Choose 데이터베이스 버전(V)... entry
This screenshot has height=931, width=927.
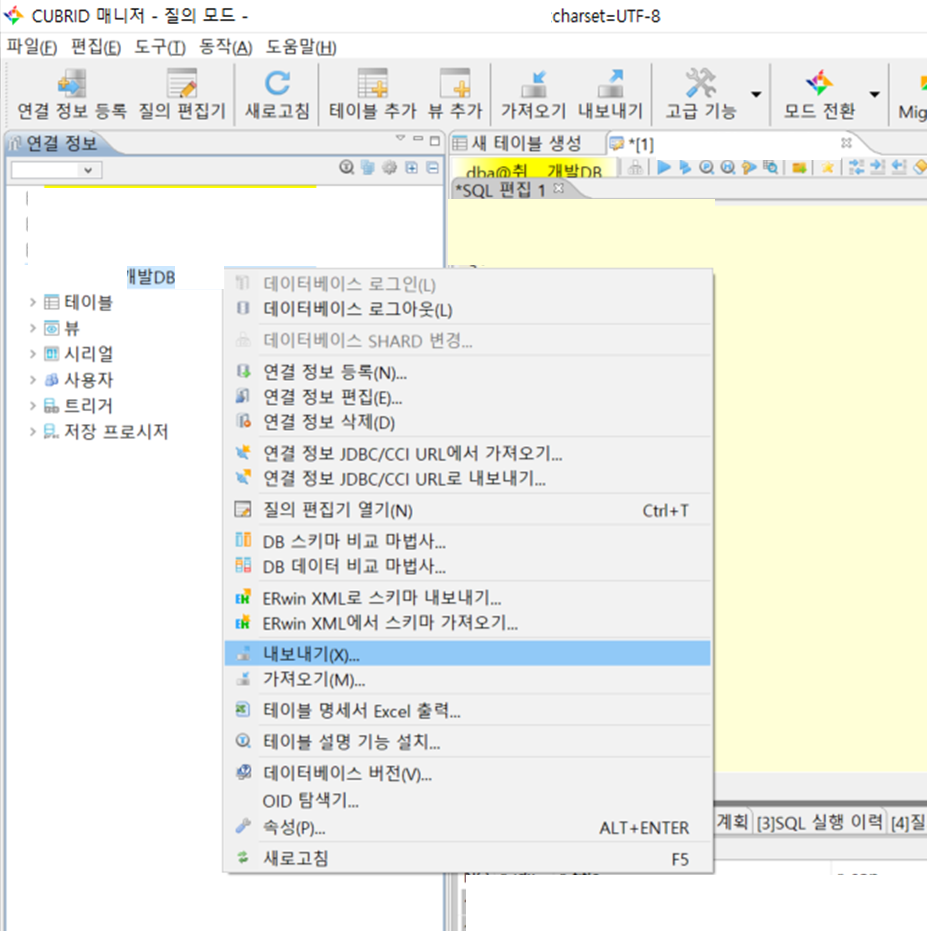(467, 773)
